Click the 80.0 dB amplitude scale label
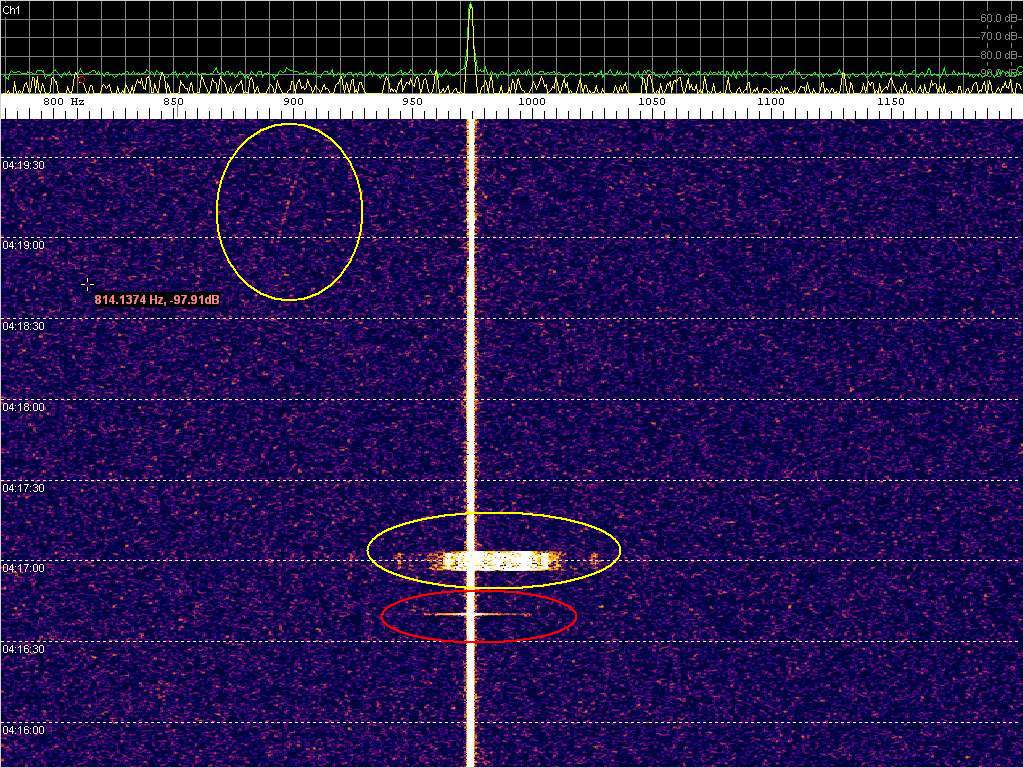1024x768 pixels. (x=998, y=55)
